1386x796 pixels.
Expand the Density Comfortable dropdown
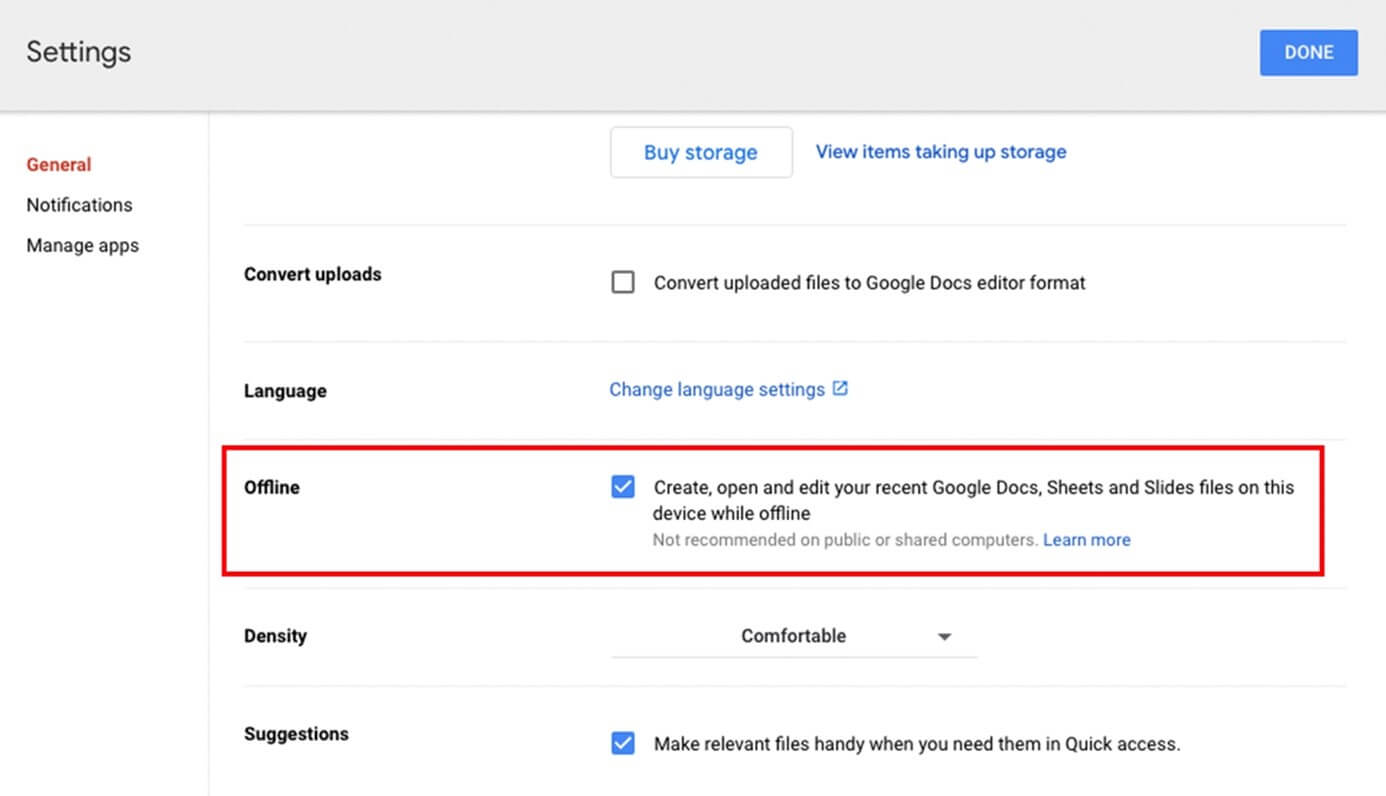794,636
